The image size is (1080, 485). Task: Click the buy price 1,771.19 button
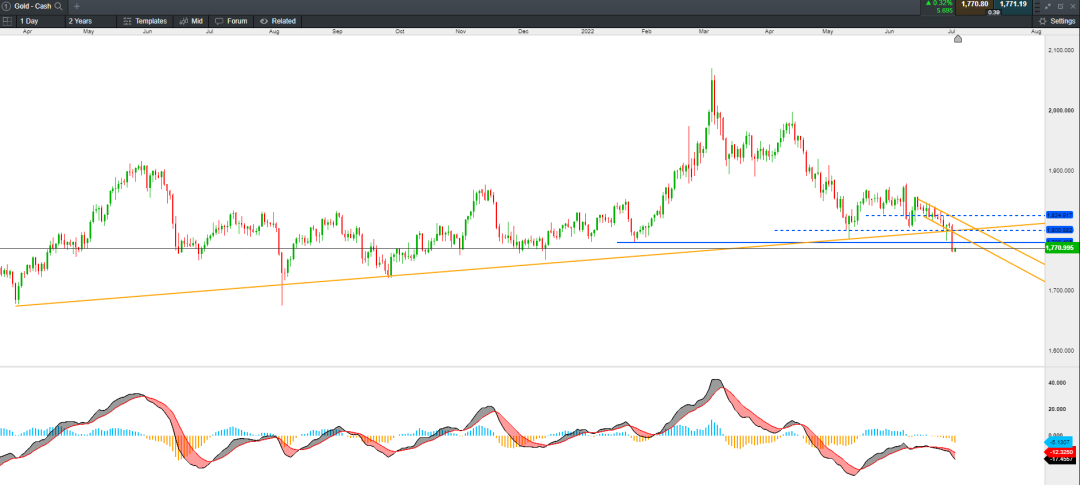(x=1013, y=7)
